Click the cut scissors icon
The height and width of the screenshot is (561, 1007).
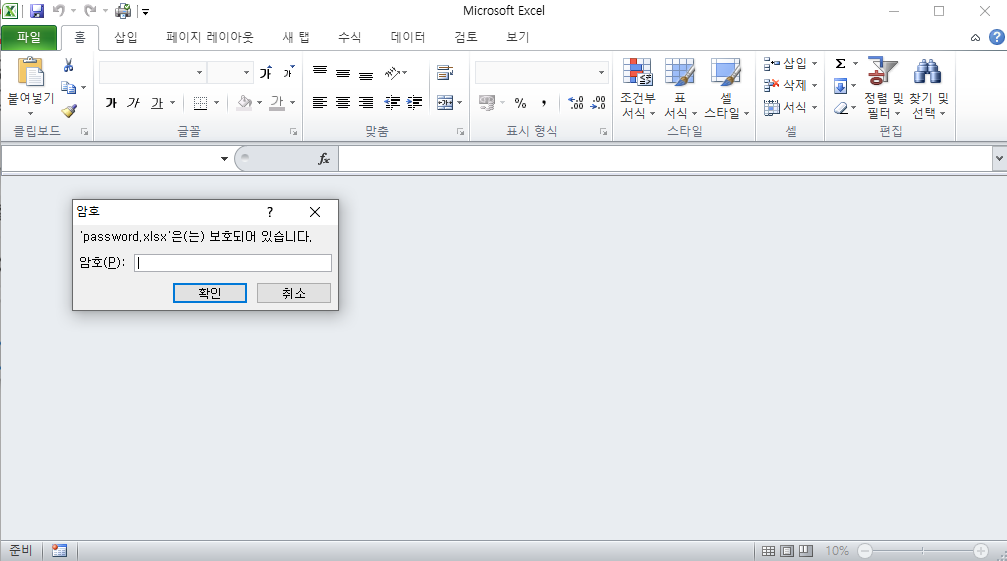[68, 65]
